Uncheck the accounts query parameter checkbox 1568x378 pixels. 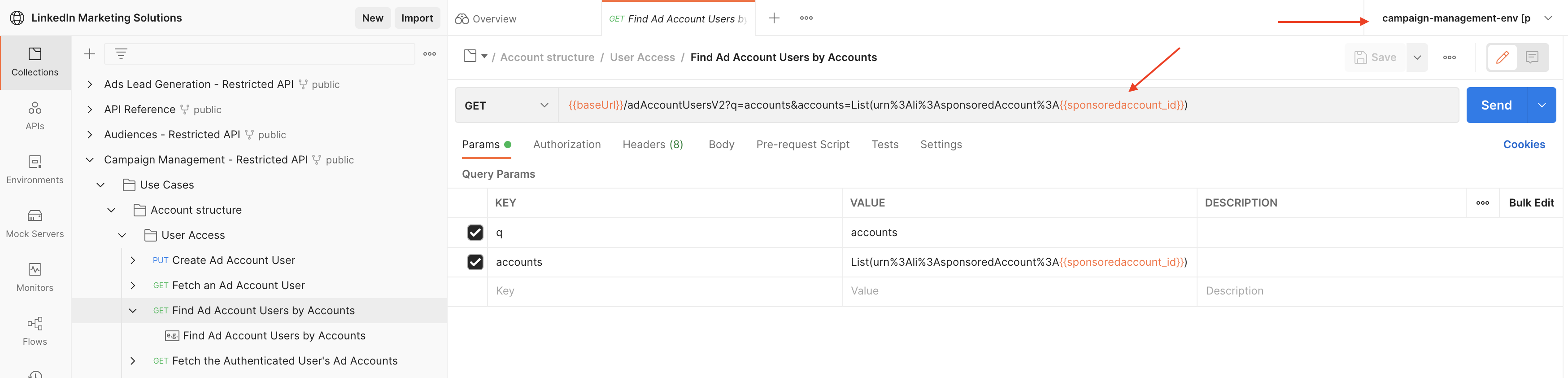tap(475, 262)
